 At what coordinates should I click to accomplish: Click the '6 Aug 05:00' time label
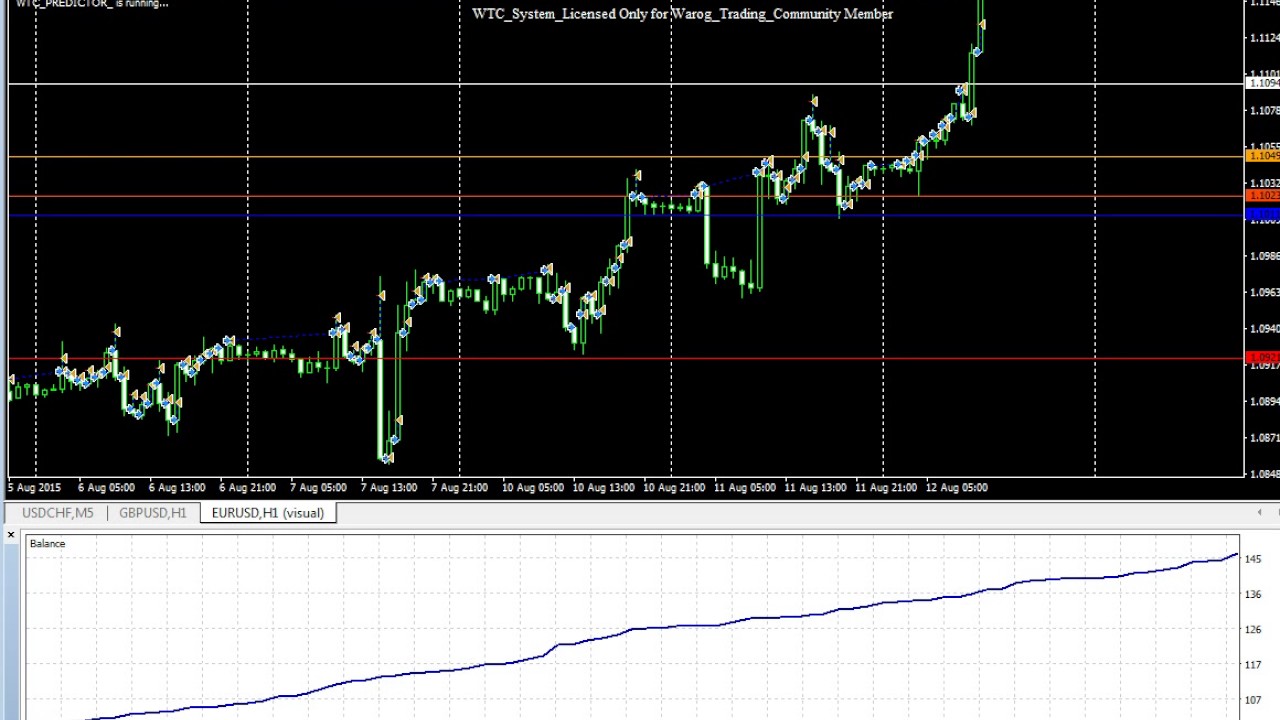click(105, 488)
